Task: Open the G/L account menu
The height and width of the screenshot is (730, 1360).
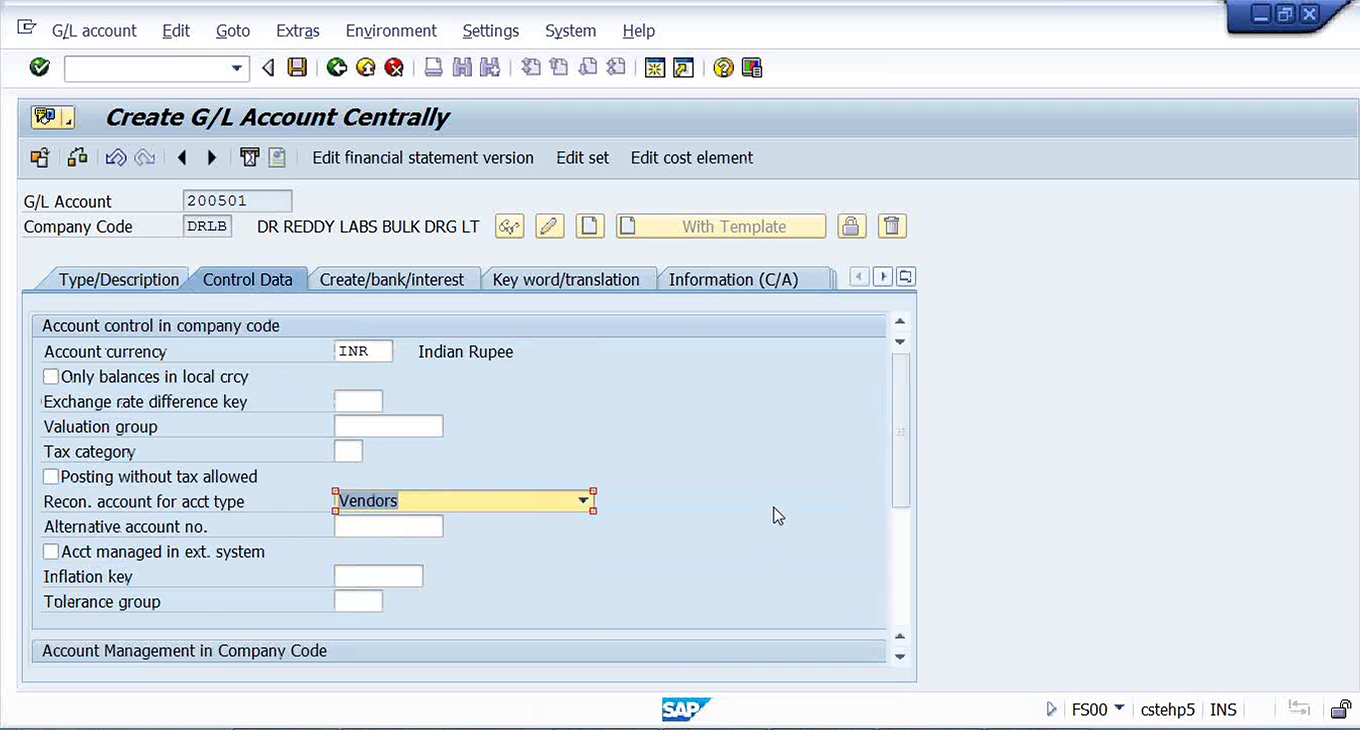Action: click(x=94, y=31)
